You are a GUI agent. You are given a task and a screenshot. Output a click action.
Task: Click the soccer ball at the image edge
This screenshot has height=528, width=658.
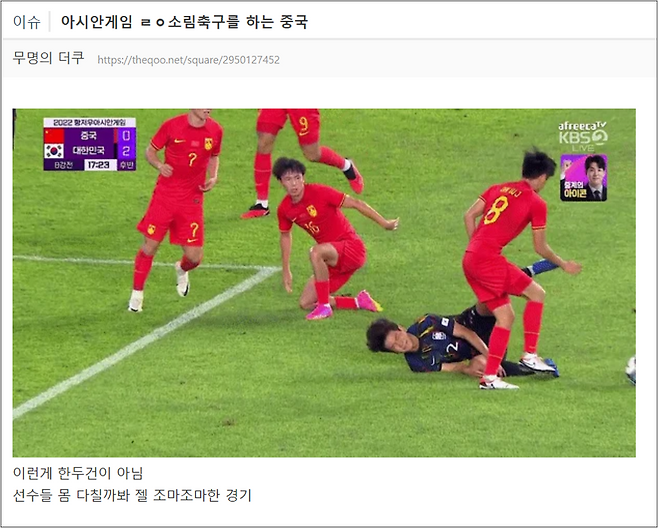631,370
